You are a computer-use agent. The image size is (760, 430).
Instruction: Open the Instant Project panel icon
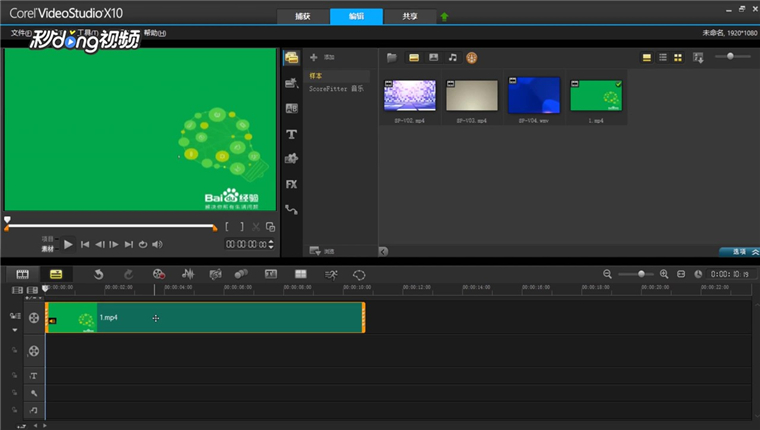291,83
